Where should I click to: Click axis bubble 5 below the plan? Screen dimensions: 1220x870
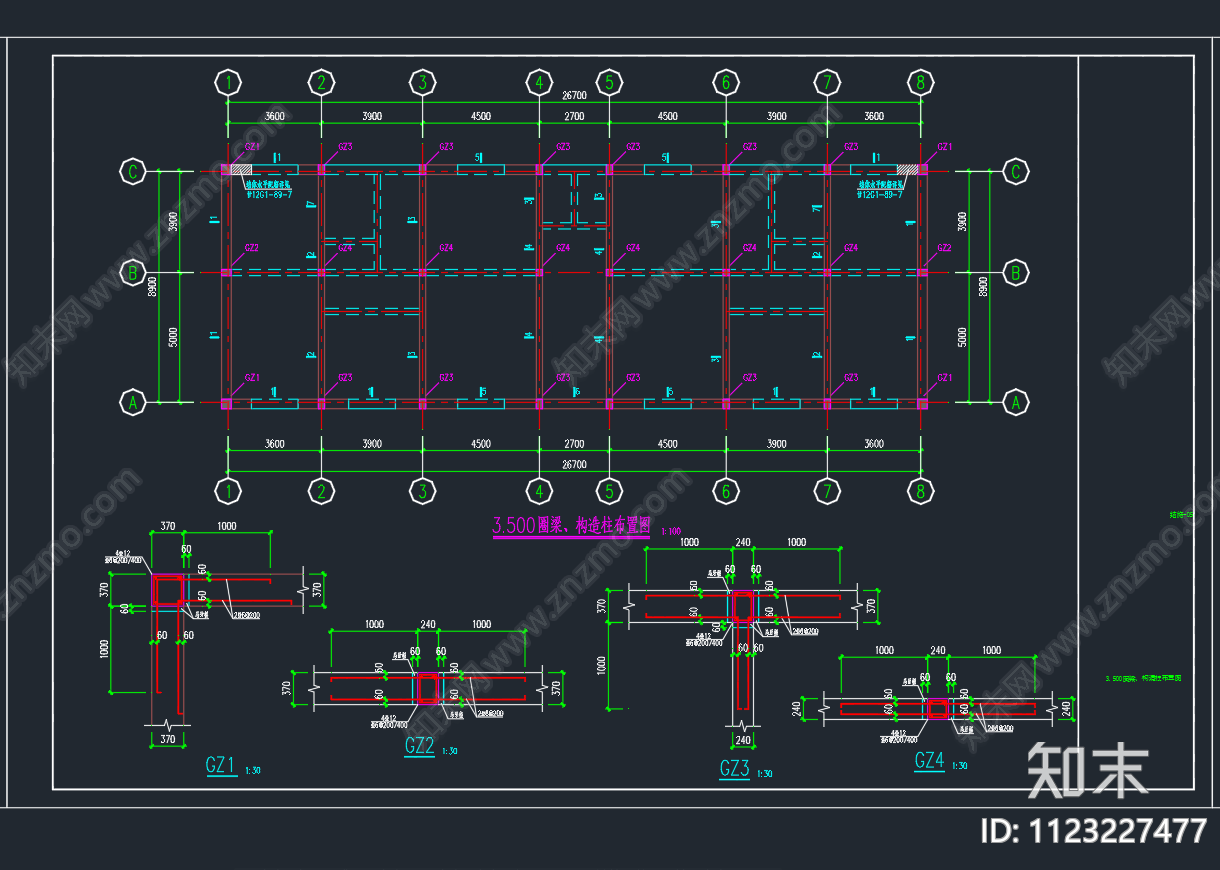[608, 491]
